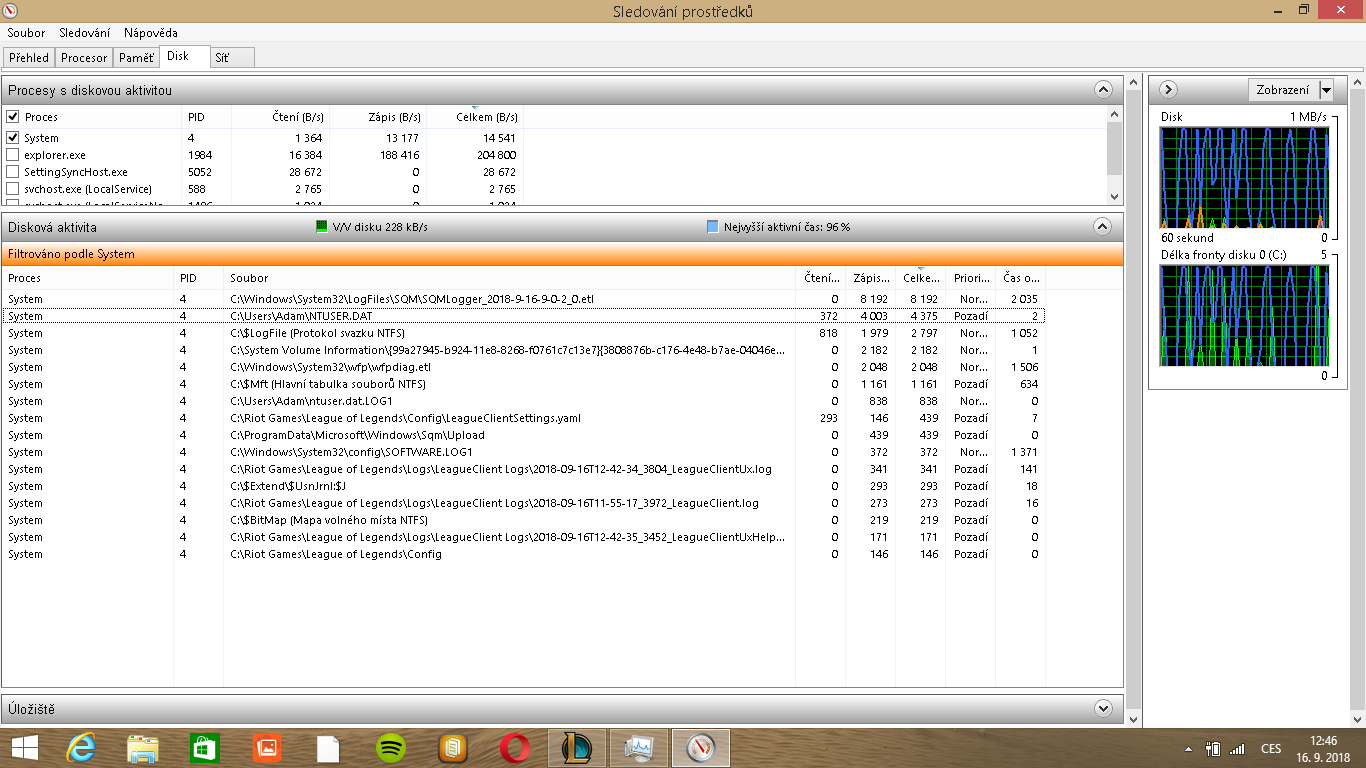Check the svchost.exe (LocalService) checkbox
Viewport: 1366px width, 768px height.
pos(13,189)
